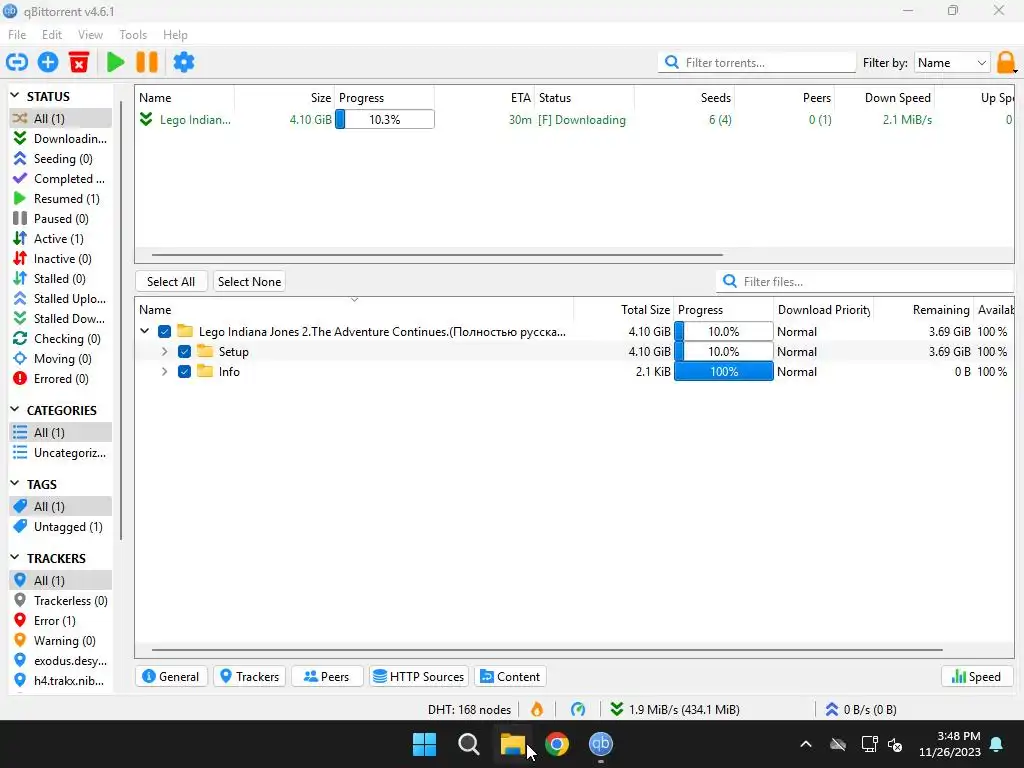Filter by Seeding (0) status

[x=60, y=159]
